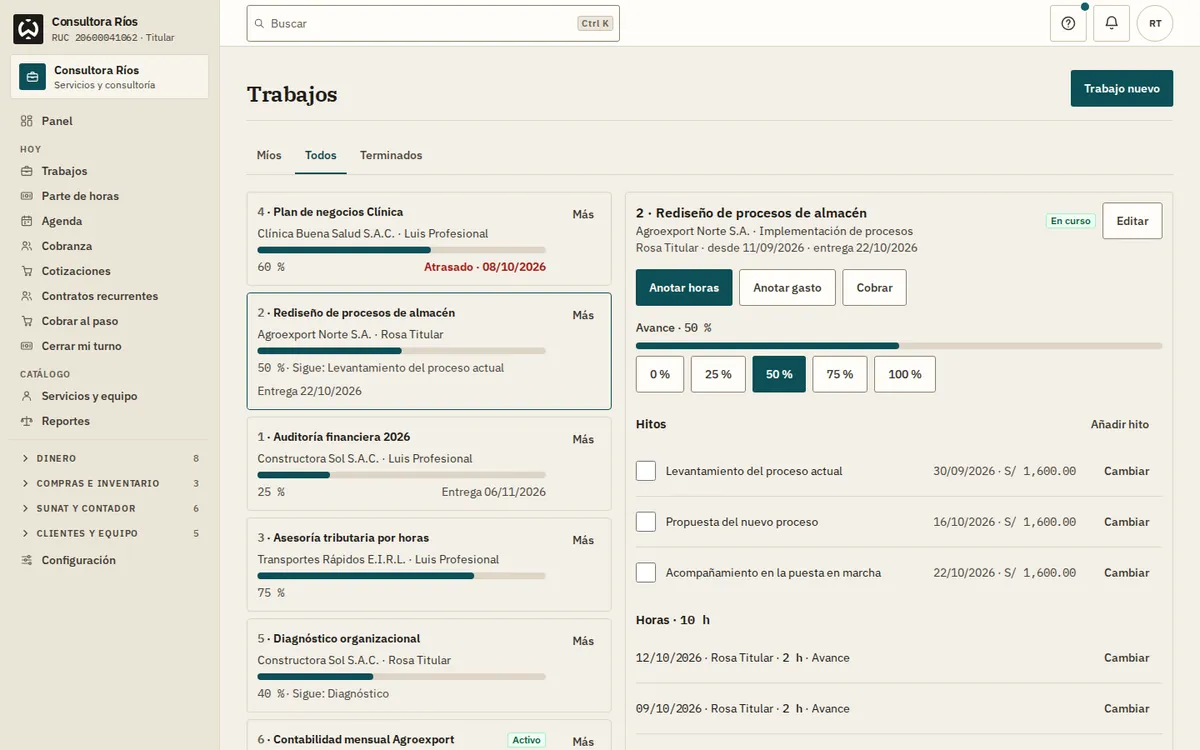Viewport: 1200px width, 750px height.
Task: Open Más menu for Asesoría tributaria por horas
Action: tap(583, 540)
